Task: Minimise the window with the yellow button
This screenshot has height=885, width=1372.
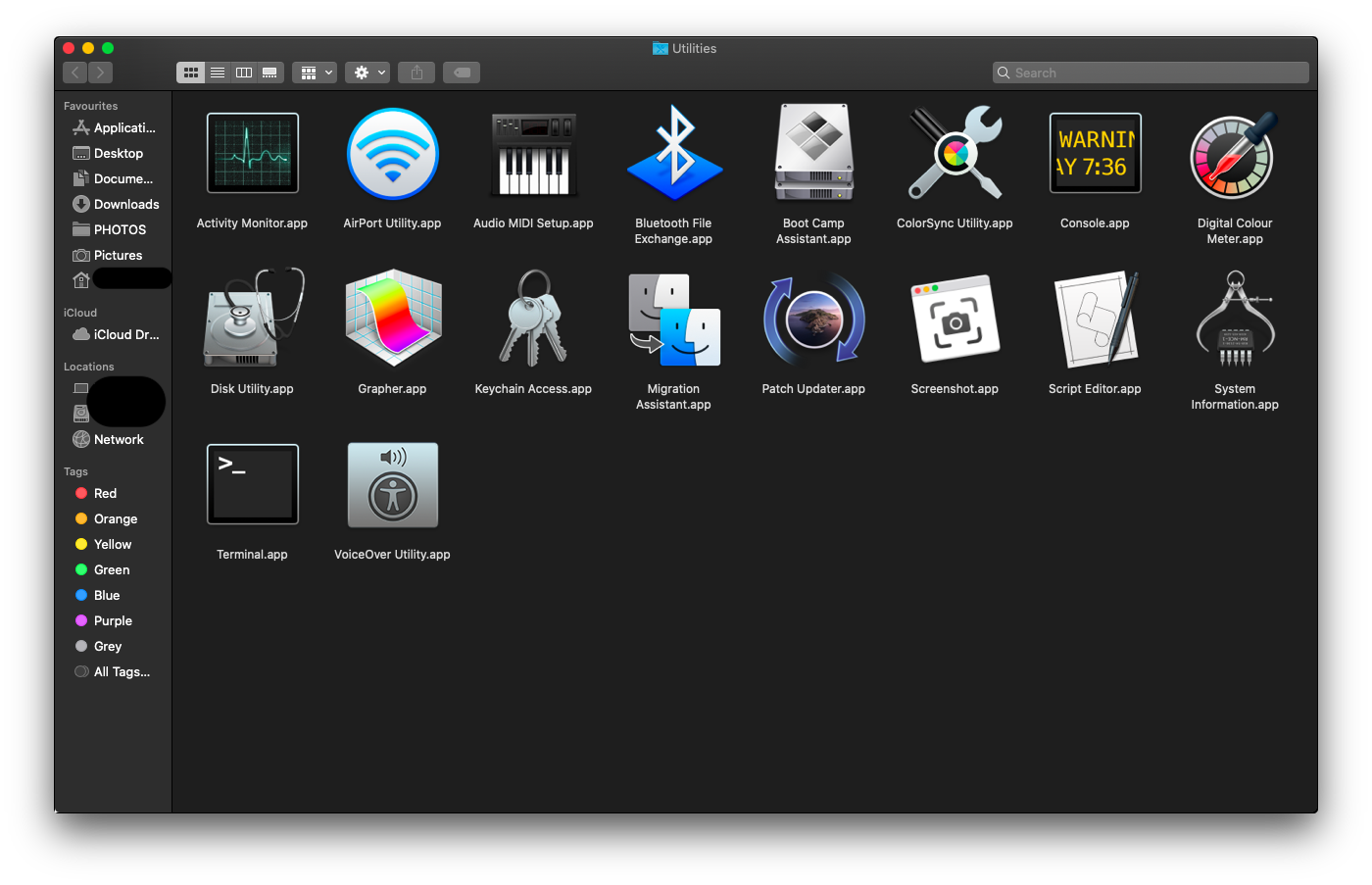Action: pos(88,48)
